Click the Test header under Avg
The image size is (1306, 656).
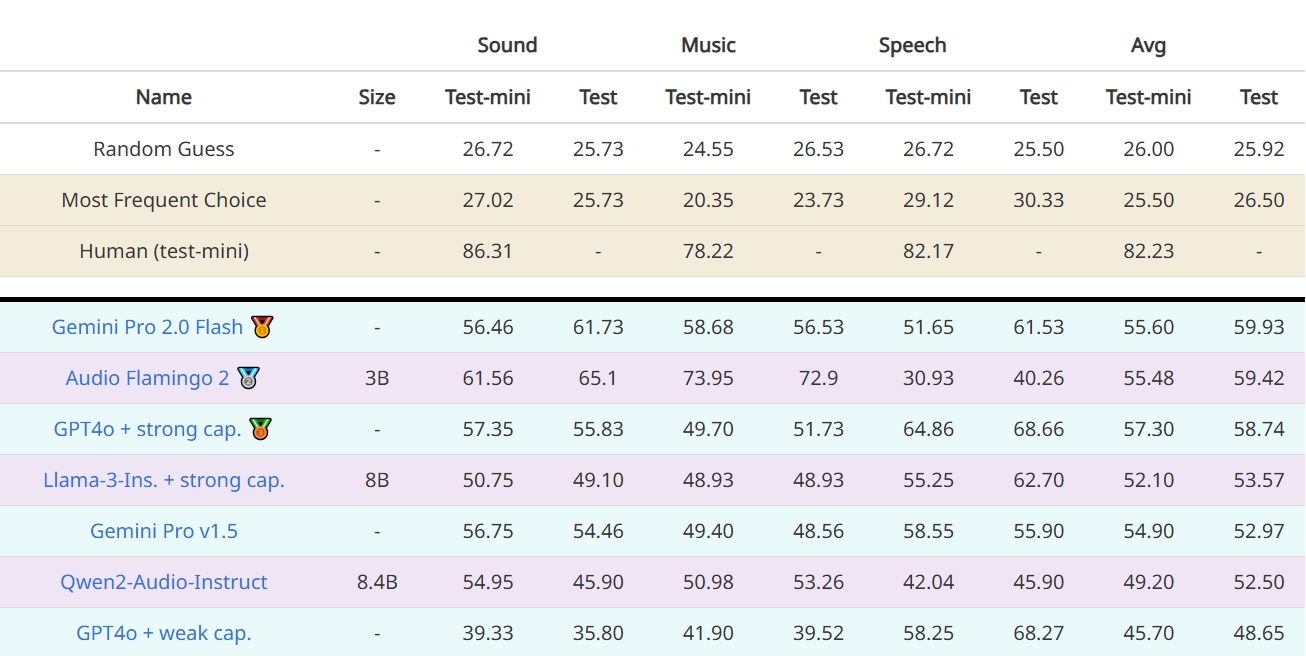(x=1259, y=97)
